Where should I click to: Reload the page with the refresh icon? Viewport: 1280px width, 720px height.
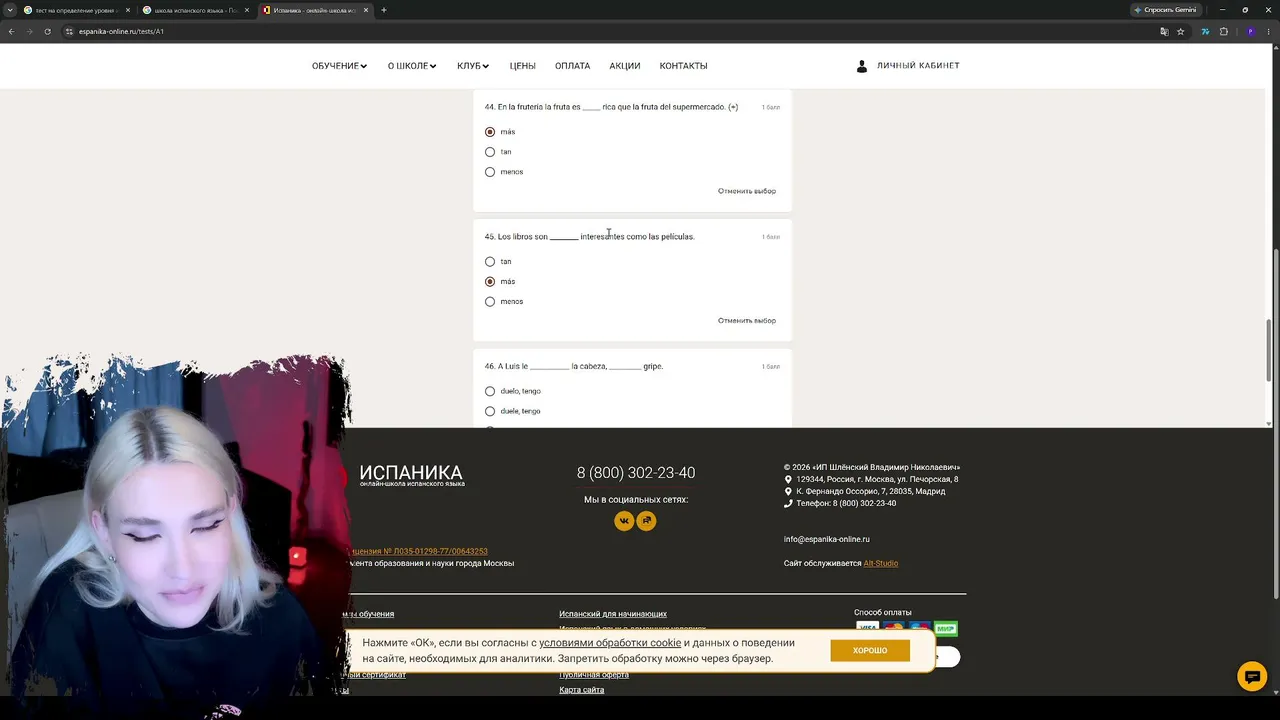pos(47,31)
